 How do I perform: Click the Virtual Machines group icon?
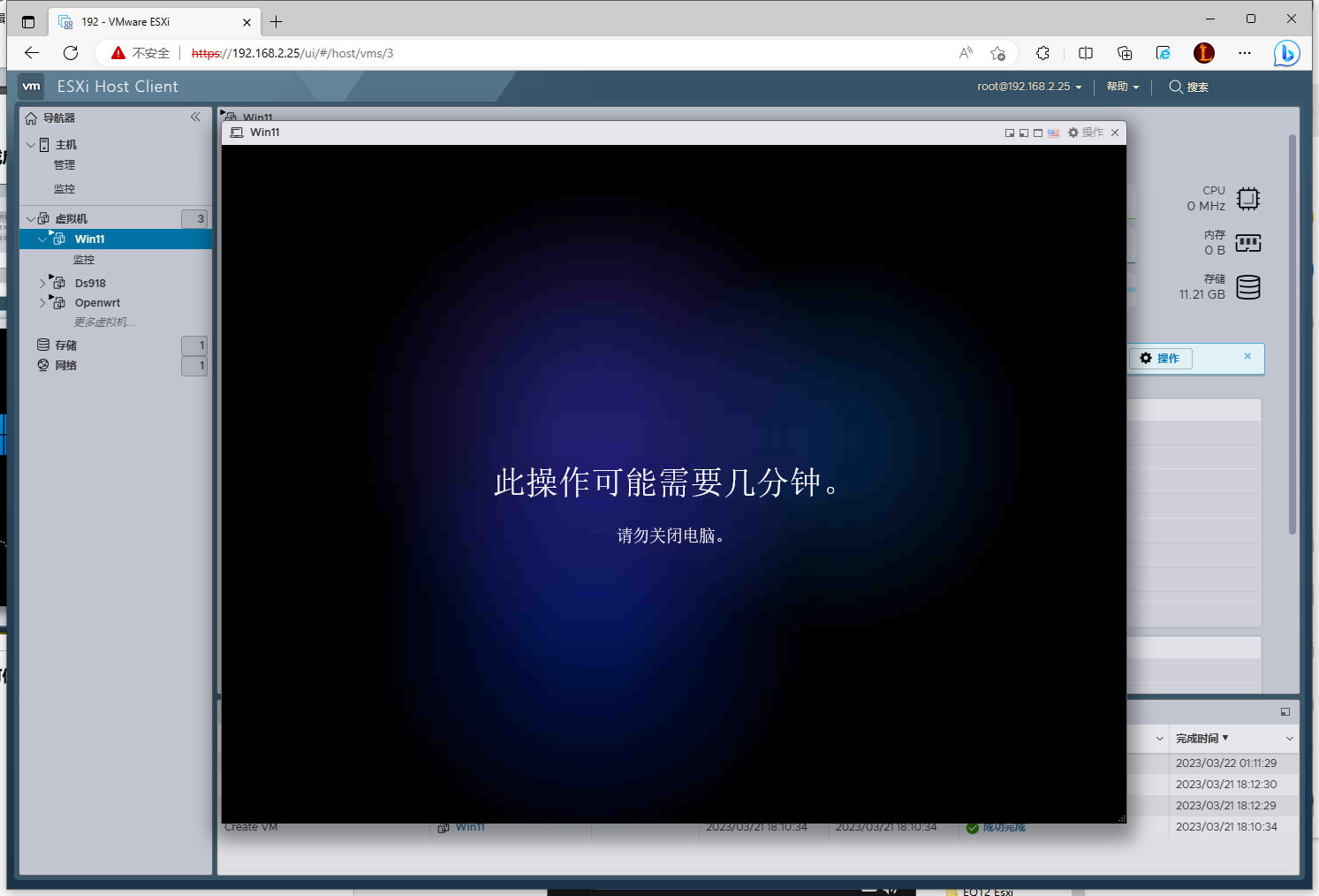click(43, 218)
